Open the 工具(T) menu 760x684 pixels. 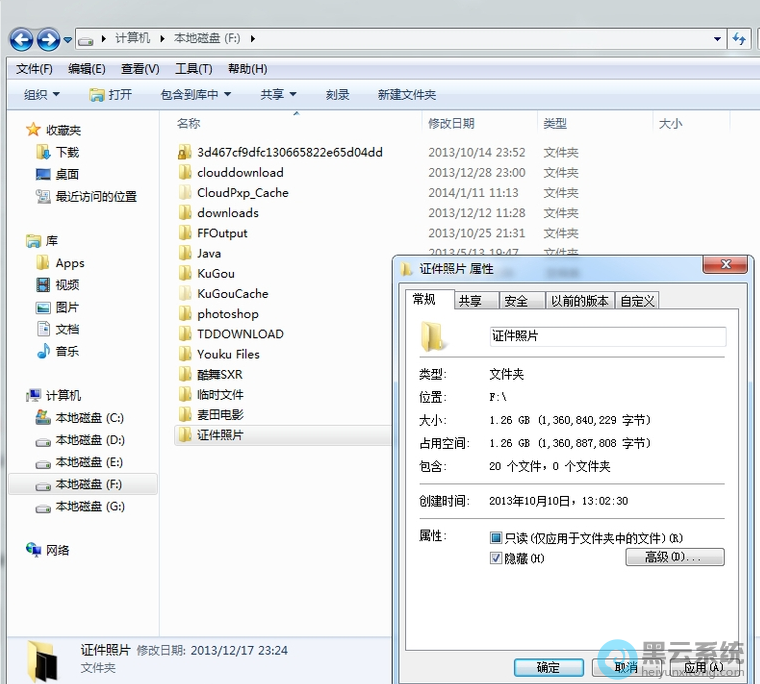[x=193, y=69]
